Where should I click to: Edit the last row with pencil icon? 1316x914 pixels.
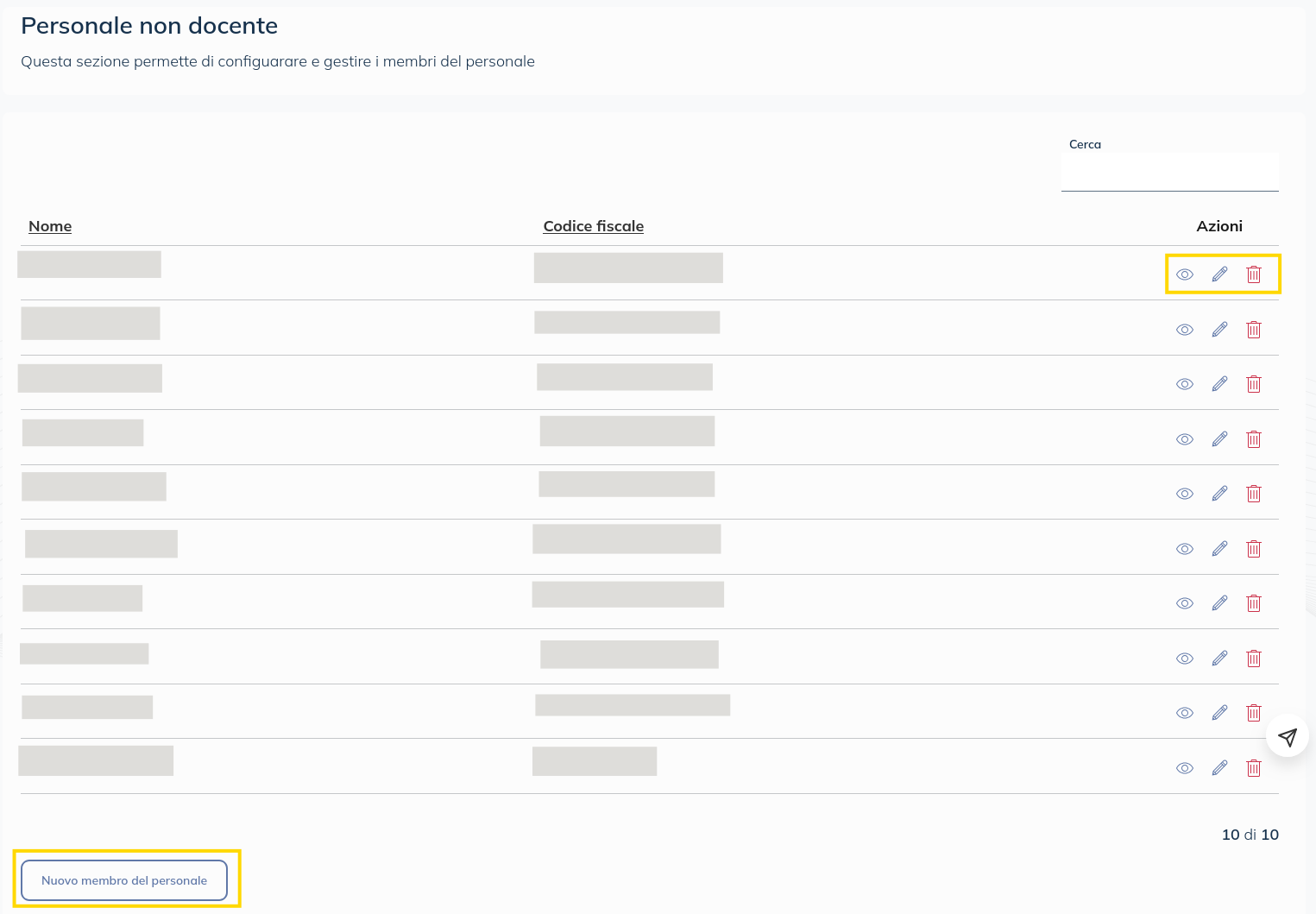pos(1219,768)
